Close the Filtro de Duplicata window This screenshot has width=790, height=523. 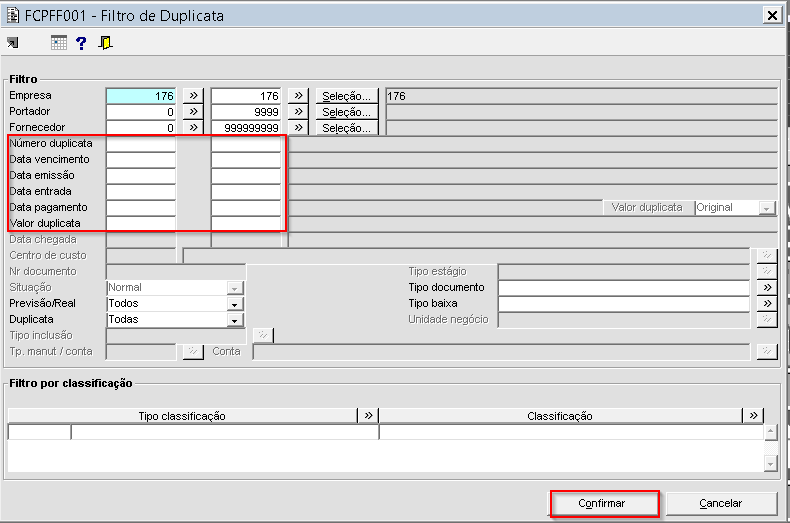coord(772,16)
